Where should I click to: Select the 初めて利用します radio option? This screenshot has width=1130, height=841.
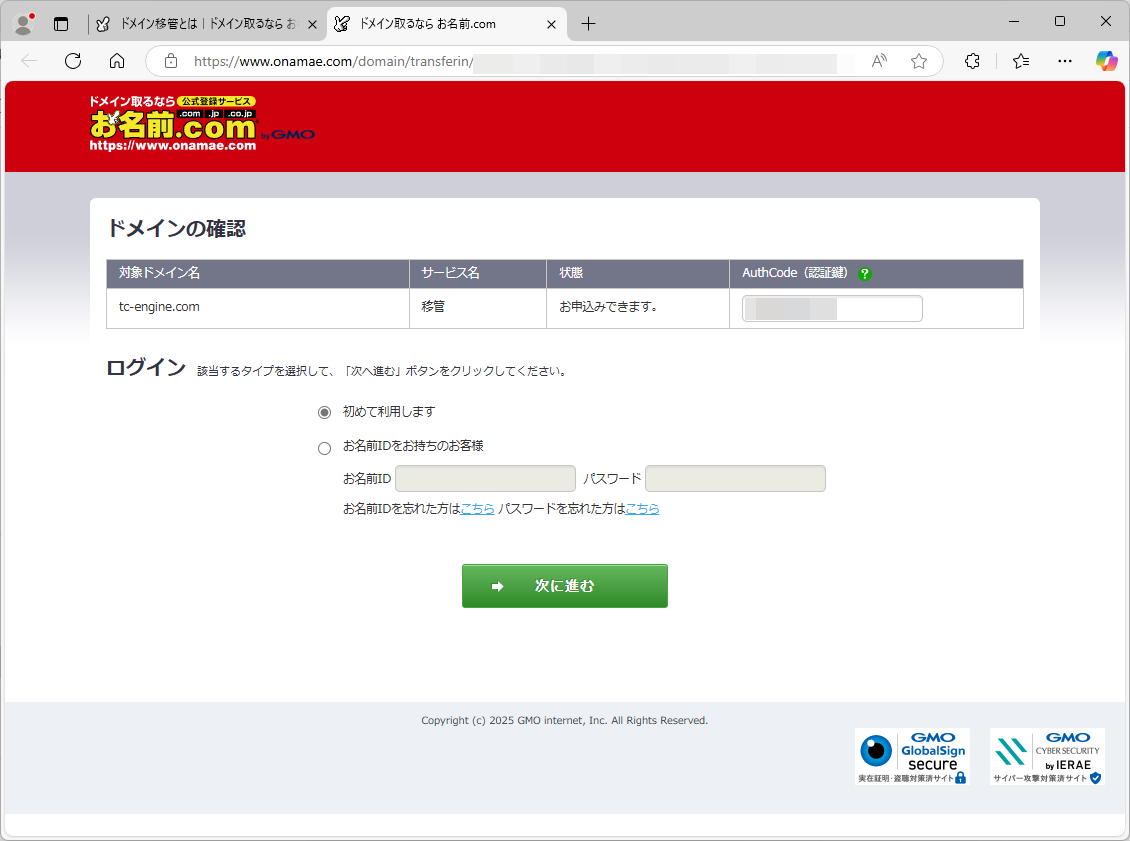[324, 412]
